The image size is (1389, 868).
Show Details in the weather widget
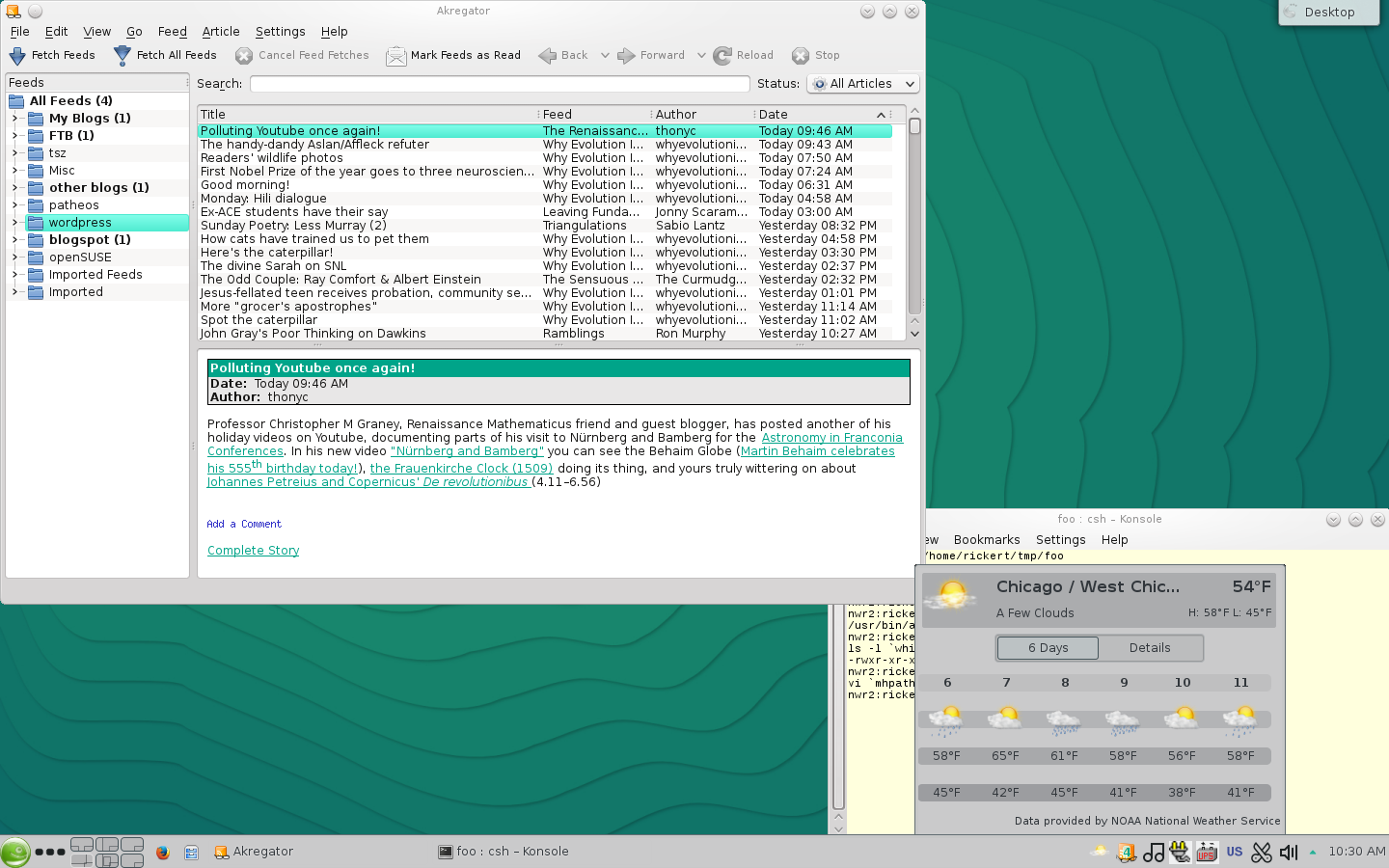[1151, 647]
